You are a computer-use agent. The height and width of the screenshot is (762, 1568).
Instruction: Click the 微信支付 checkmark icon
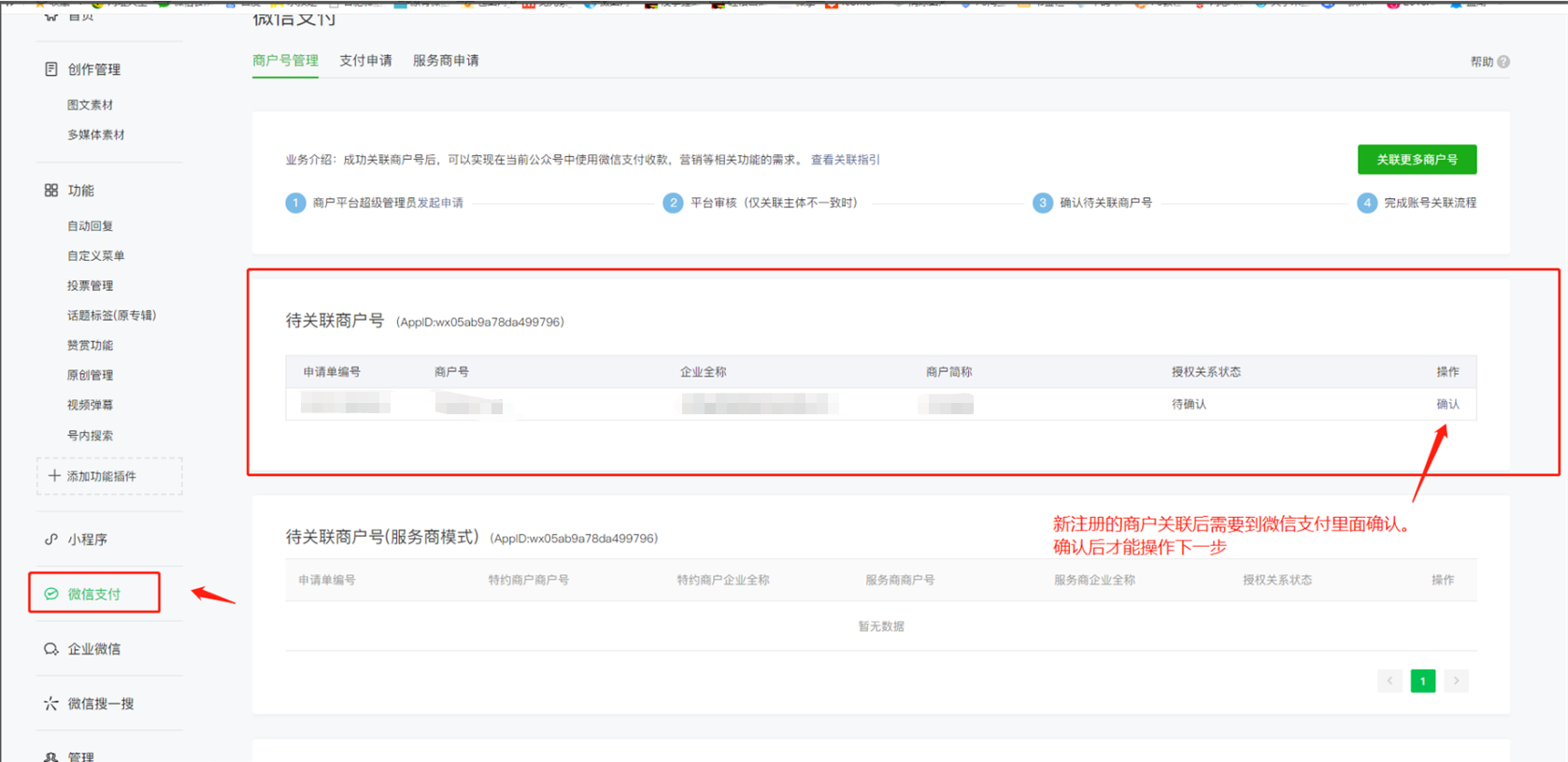[51, 594]
